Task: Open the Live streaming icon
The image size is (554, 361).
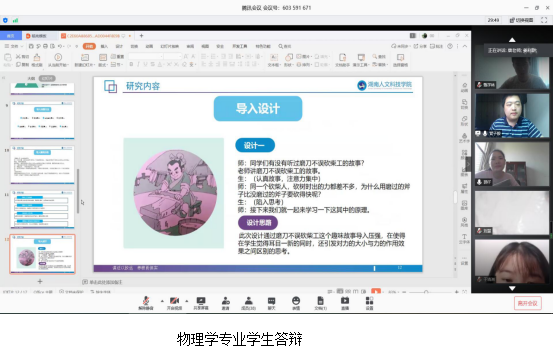Action: (x=345, y=303)
